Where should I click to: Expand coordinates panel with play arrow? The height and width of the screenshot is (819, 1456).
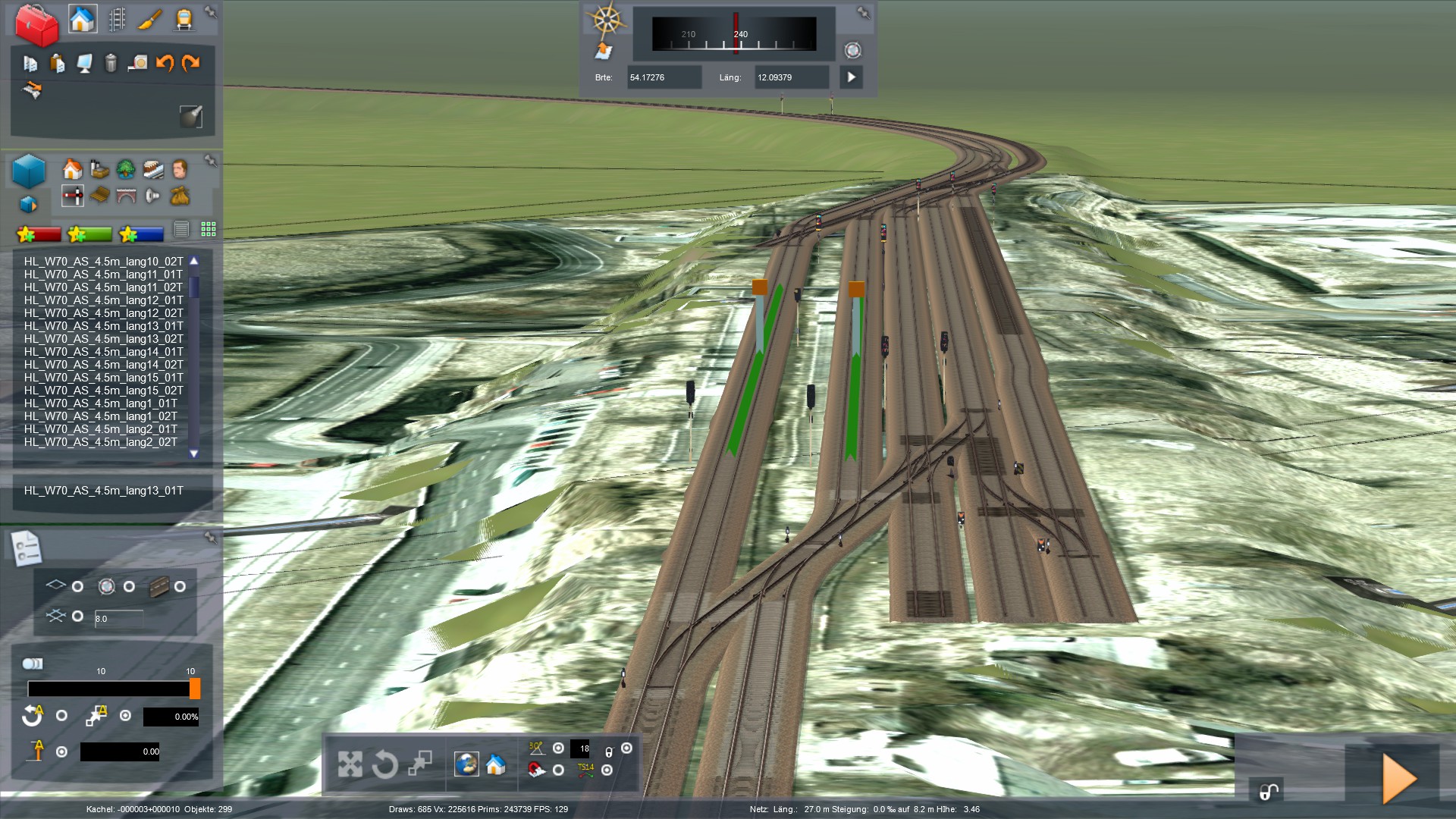[x=851, y=77]
